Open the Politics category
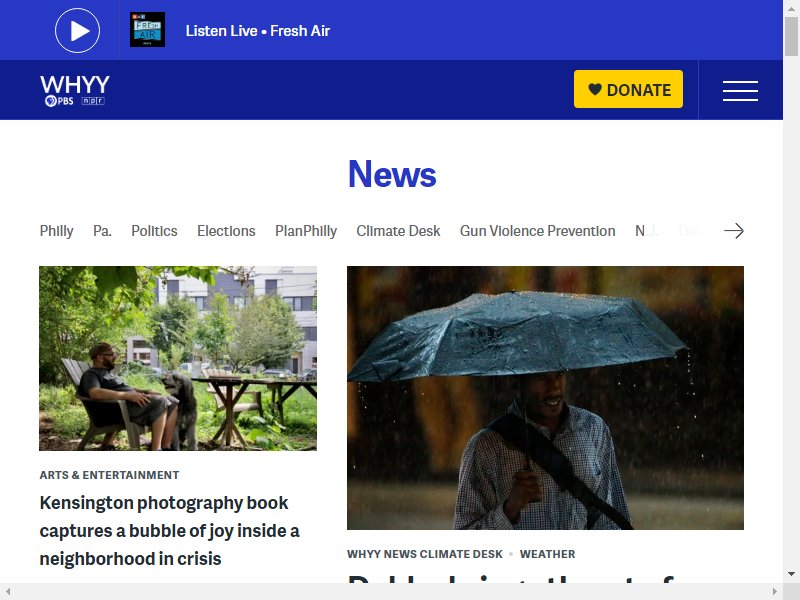 154,231
